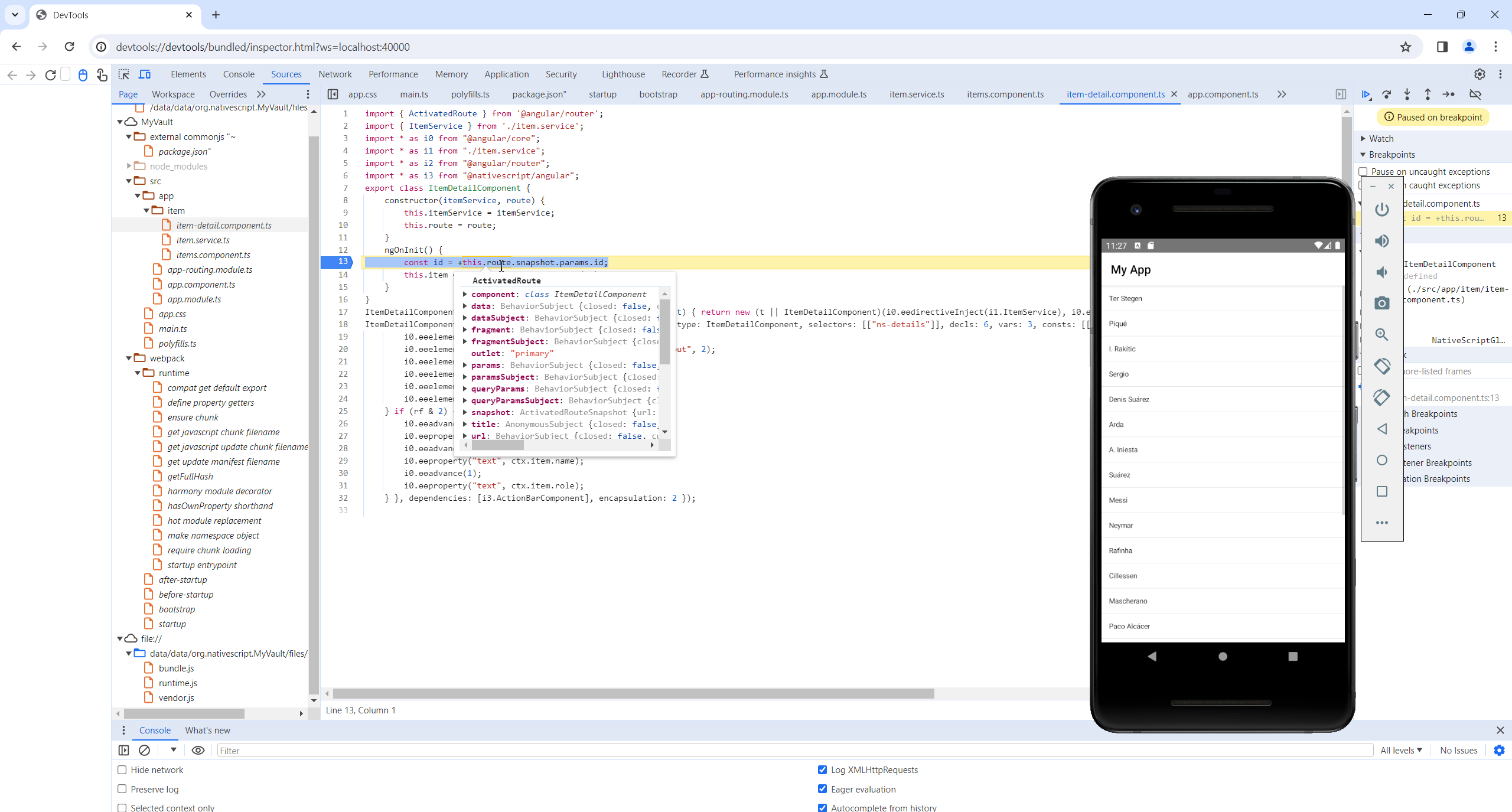Resume script execution in the debugger
Image resolution: width=1512 pixels, height=812 pixels.
click(x=1366, y=94)
